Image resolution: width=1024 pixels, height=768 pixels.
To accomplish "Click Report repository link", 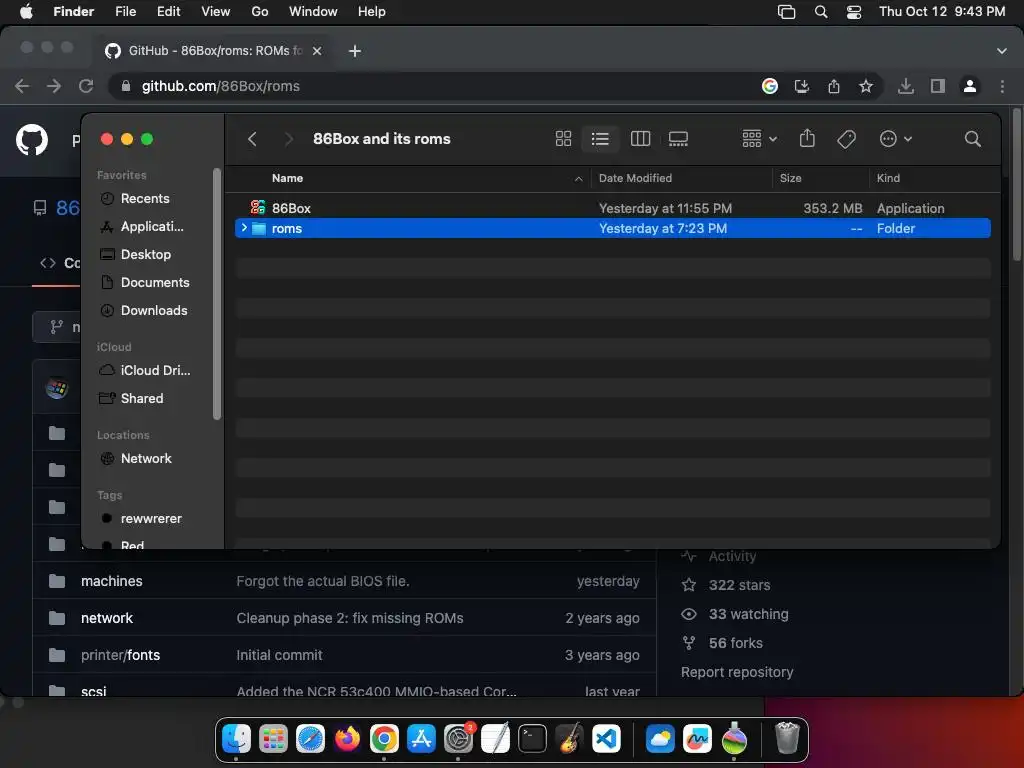I will pos(737,672).
